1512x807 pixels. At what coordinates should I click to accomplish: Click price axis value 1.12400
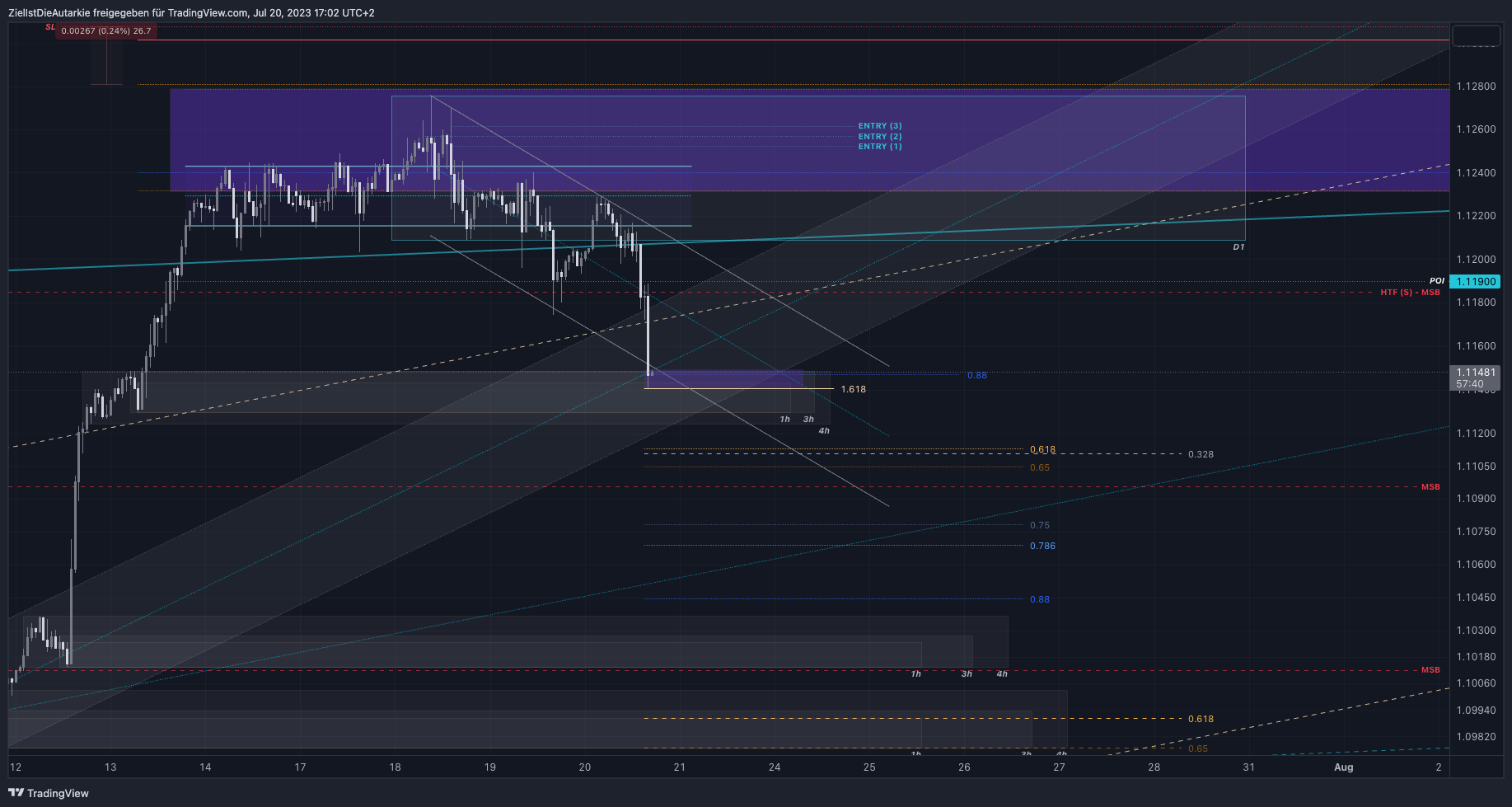coord(1476,173)
